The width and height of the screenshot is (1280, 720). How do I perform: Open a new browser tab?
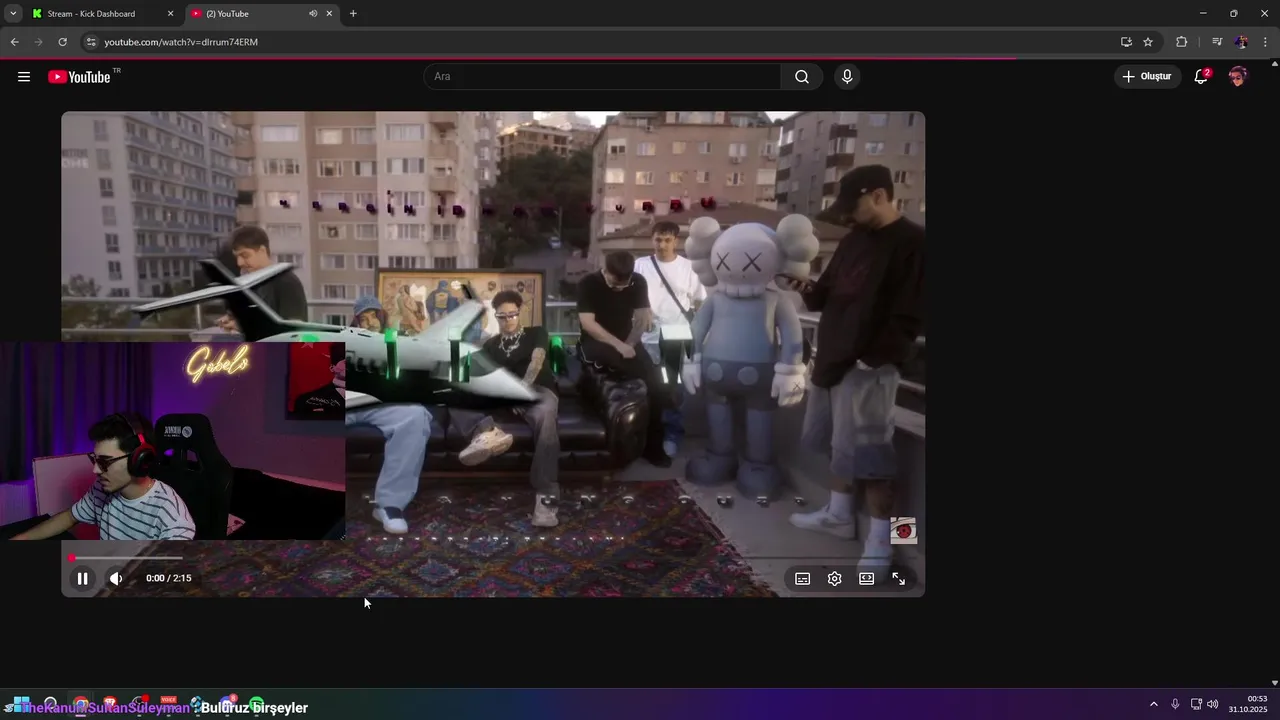click(x=353, y=14)
